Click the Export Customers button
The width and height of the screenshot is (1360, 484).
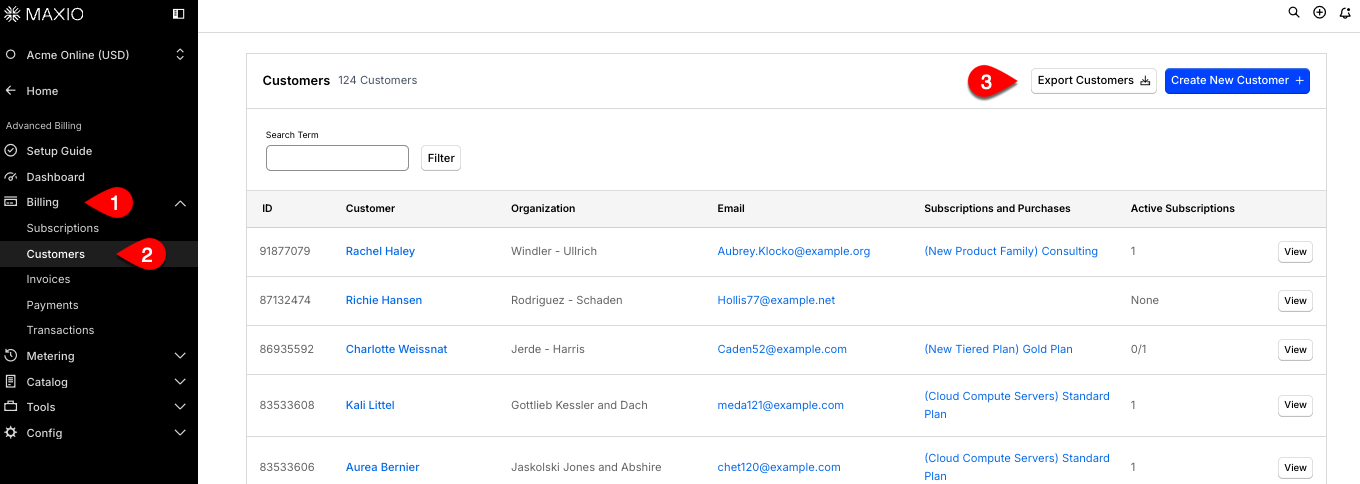tap(1094, 81)
